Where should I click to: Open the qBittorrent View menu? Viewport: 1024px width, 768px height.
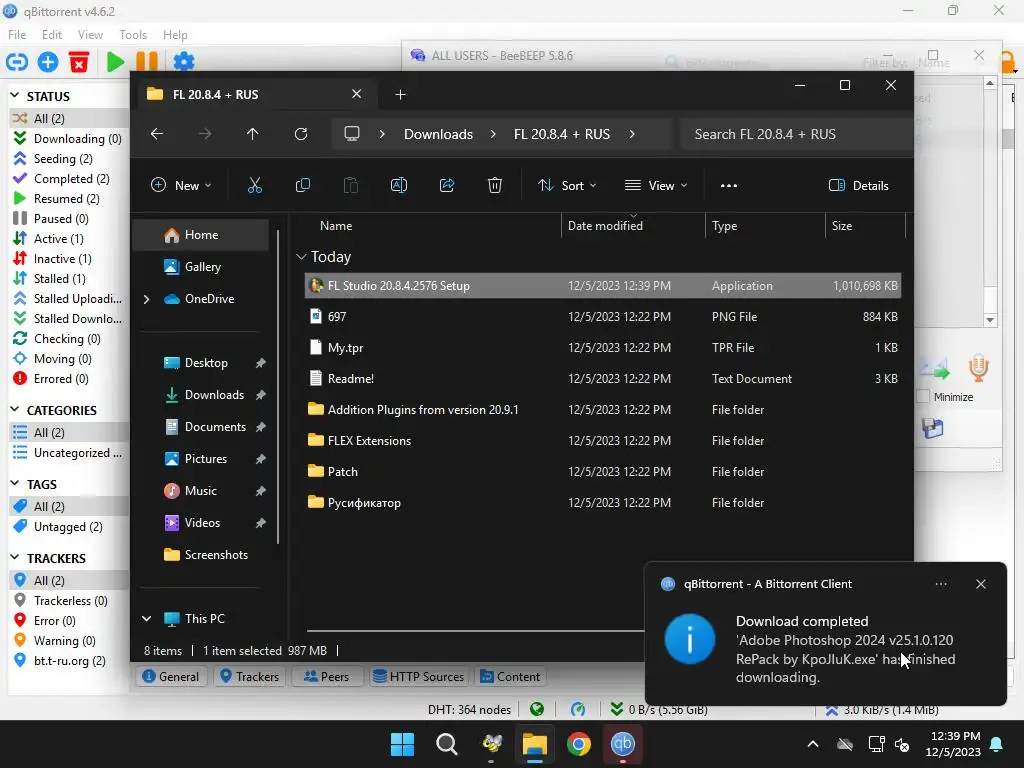(x=90, y=35)
